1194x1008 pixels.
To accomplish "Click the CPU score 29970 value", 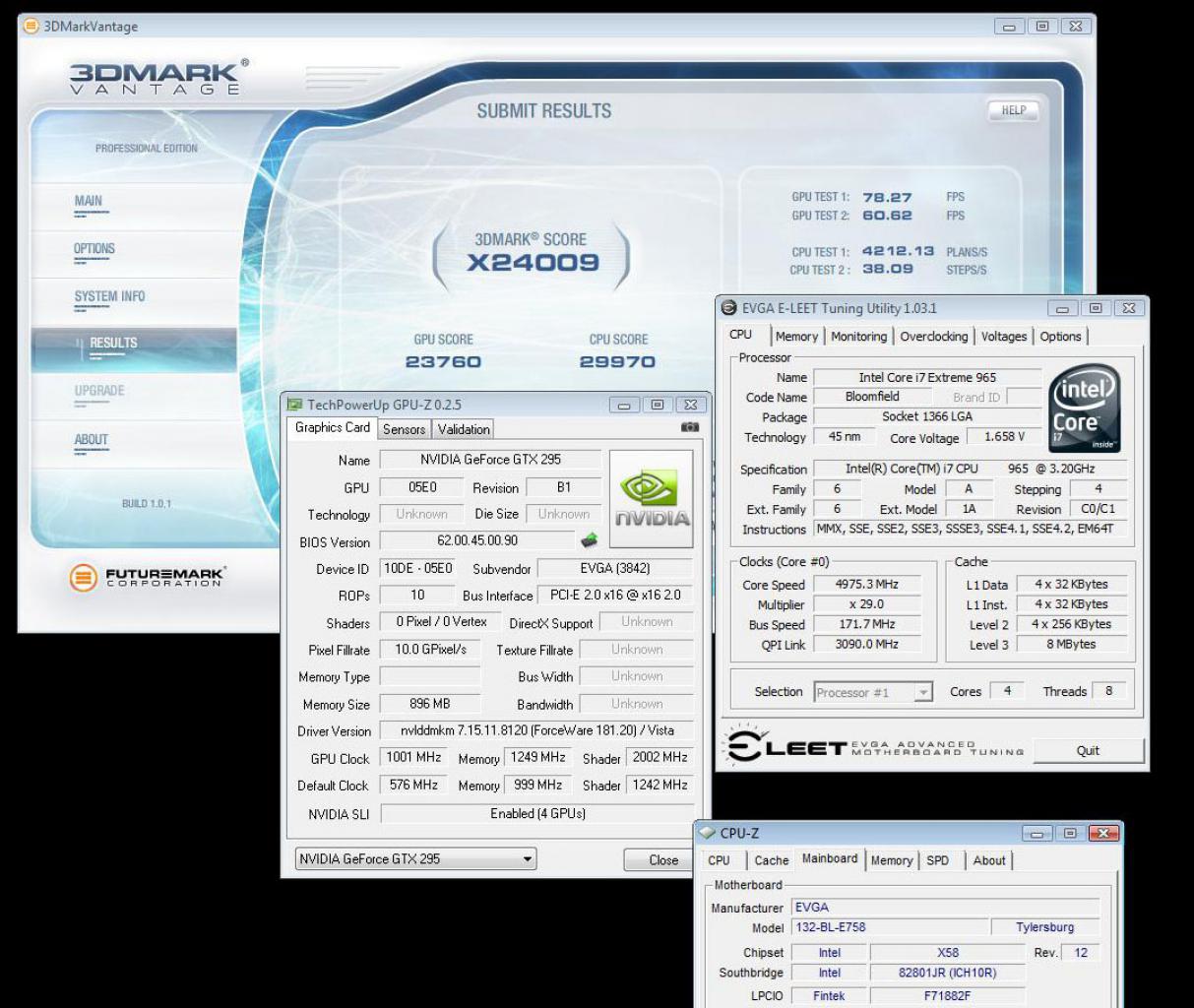I will point(617,362).
